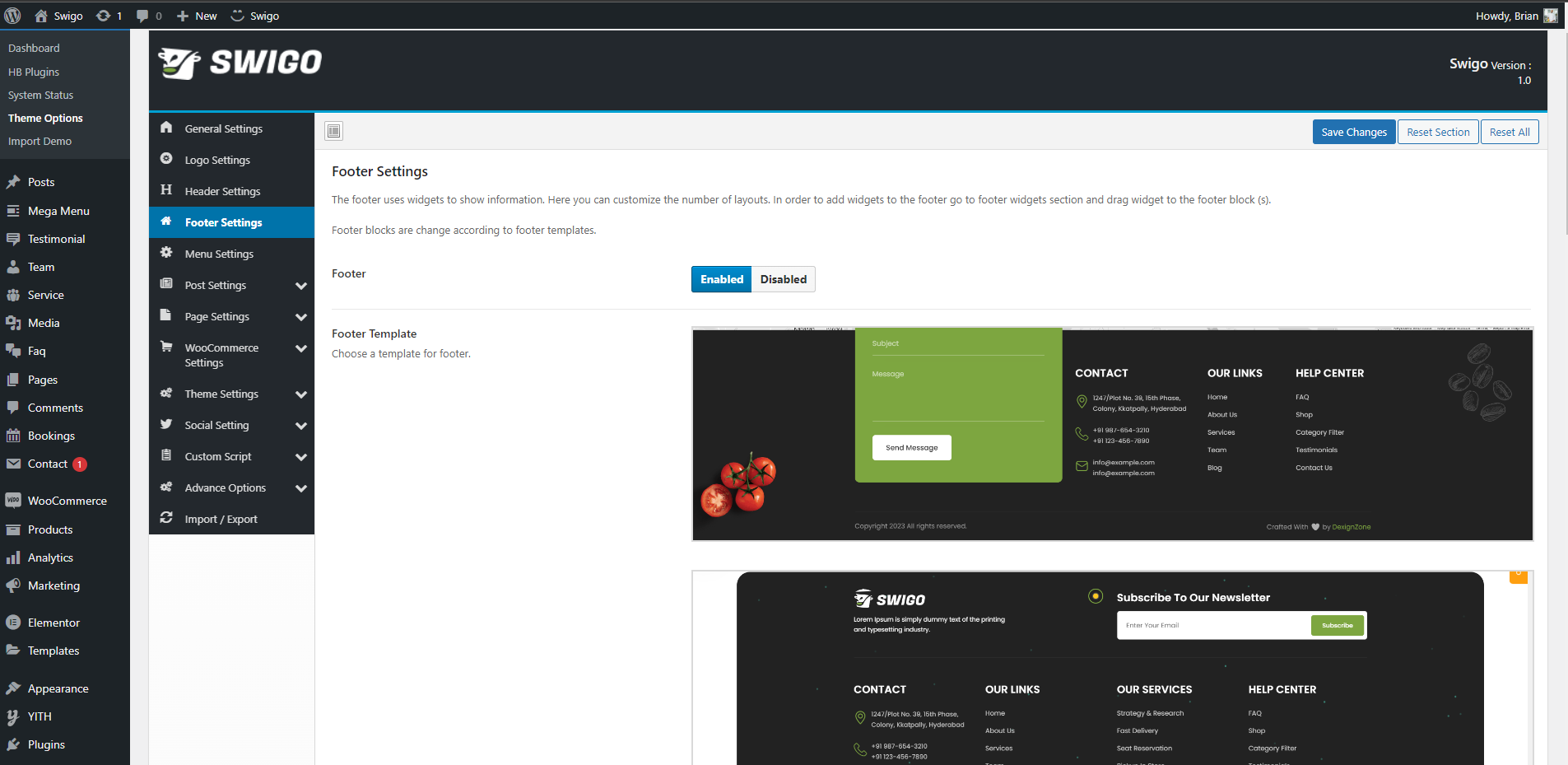Open the updates icon in admin bar
Image resolution: width=1568 pixels, height=765 pixels.
[x=104, y=16]
